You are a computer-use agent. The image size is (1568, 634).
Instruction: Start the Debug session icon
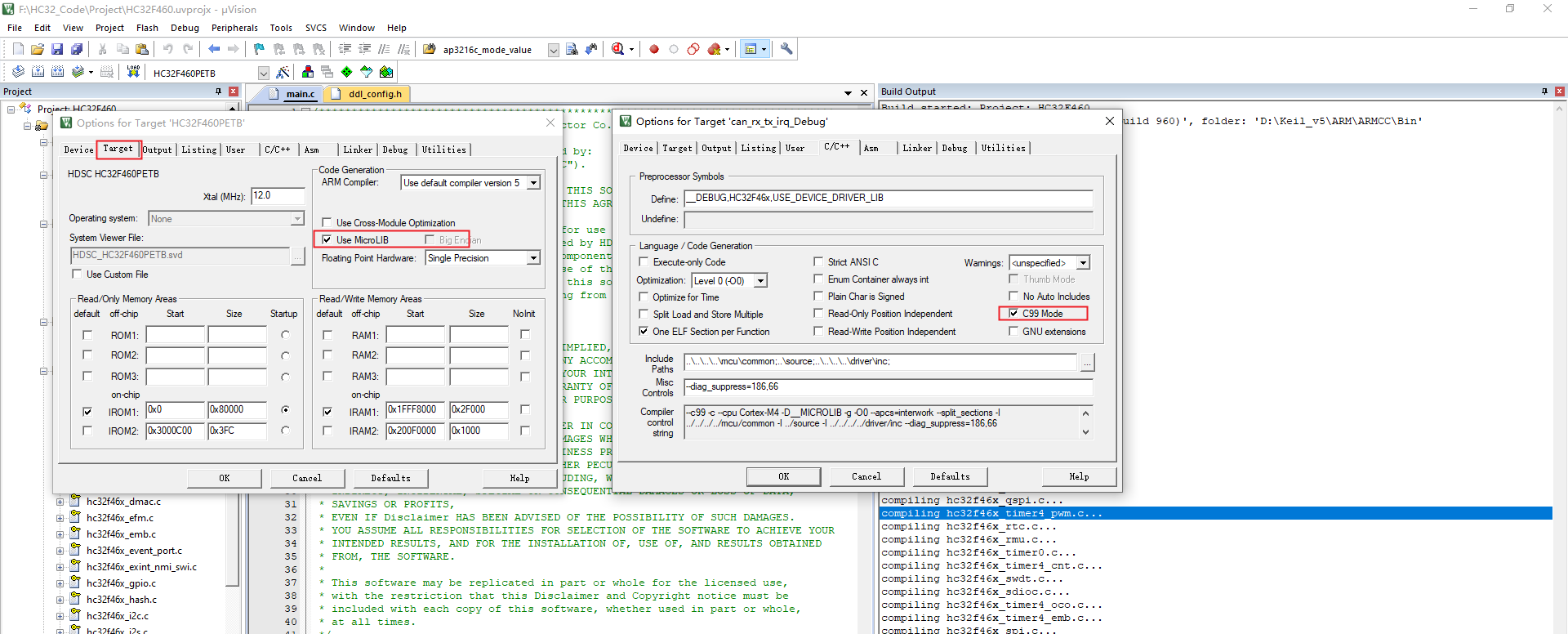[x=618, y=49]
